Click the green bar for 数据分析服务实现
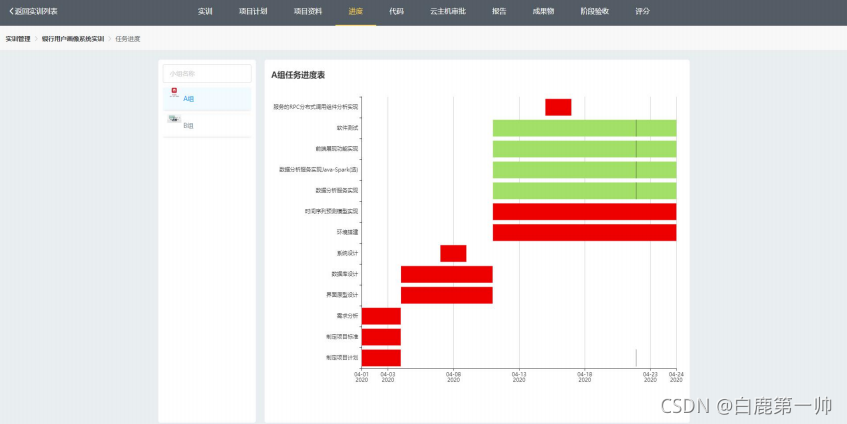Image resolution: width=847 pixels, height=424 pixels. pos(584,191)
